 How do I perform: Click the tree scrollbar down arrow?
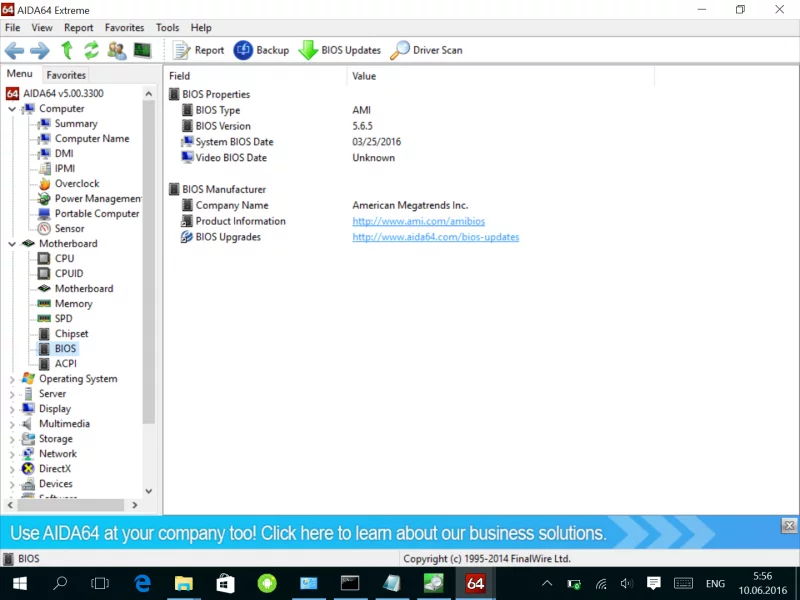pos(148,491)
